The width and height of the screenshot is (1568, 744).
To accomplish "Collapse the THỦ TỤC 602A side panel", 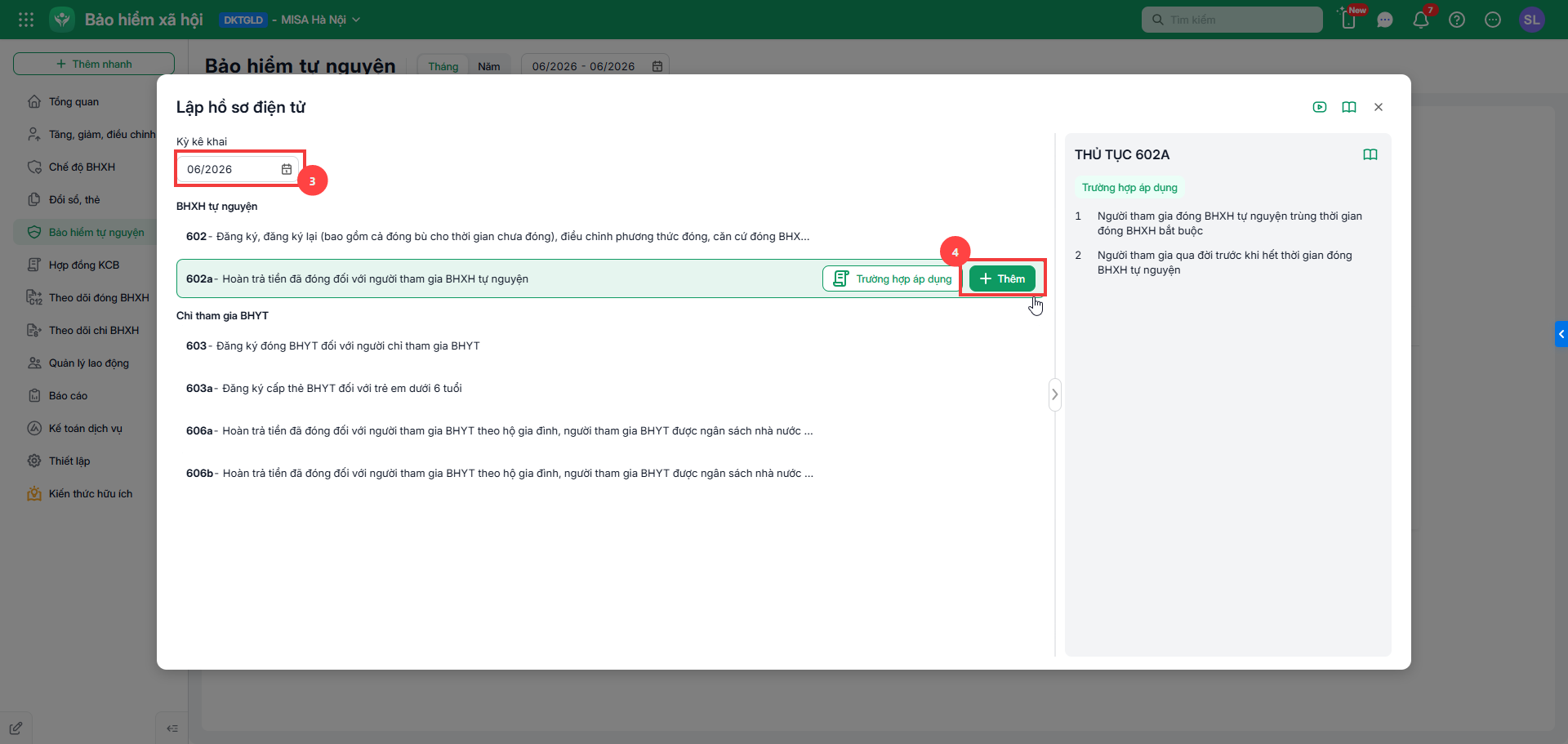I will [x=1055, y=394].
